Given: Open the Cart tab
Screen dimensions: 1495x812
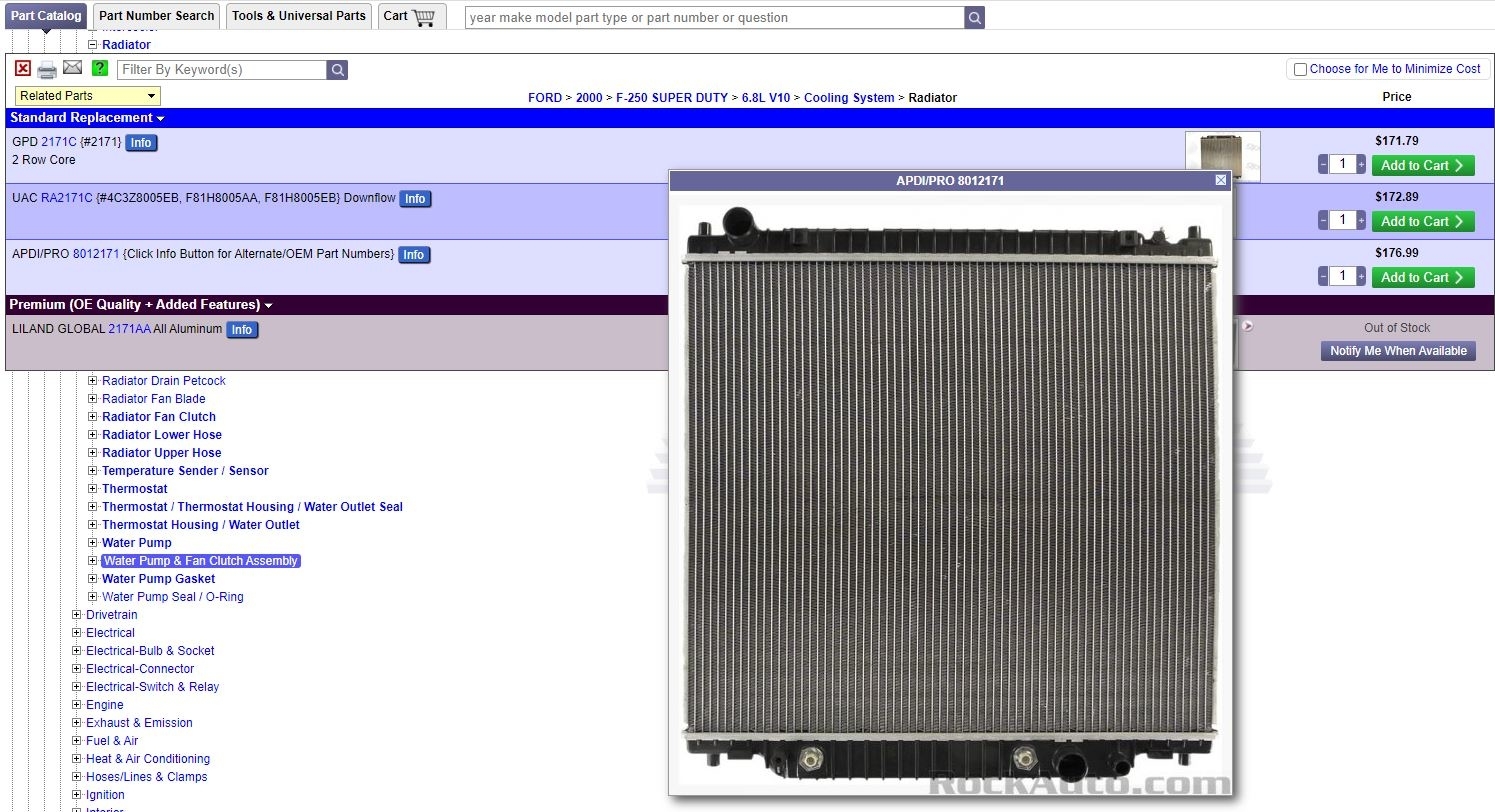Looking at the screenshot, I should pos(411,16).
